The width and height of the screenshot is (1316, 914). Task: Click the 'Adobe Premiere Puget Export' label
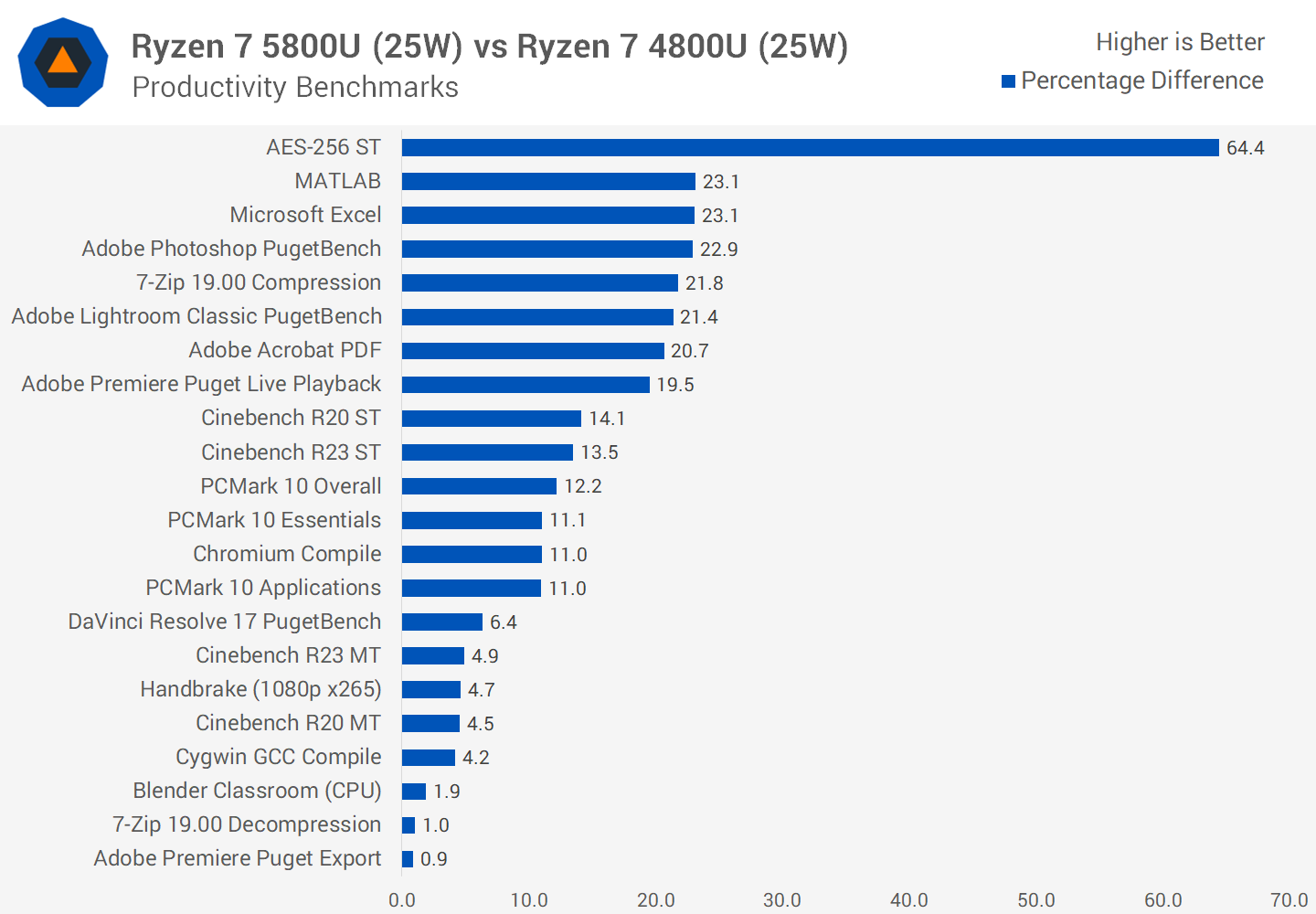(x=238, y=858)
